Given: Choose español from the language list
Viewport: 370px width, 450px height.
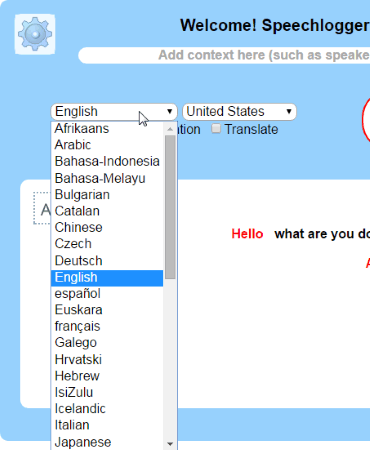Looking at the screenshot, I should [x=107, y=294].
